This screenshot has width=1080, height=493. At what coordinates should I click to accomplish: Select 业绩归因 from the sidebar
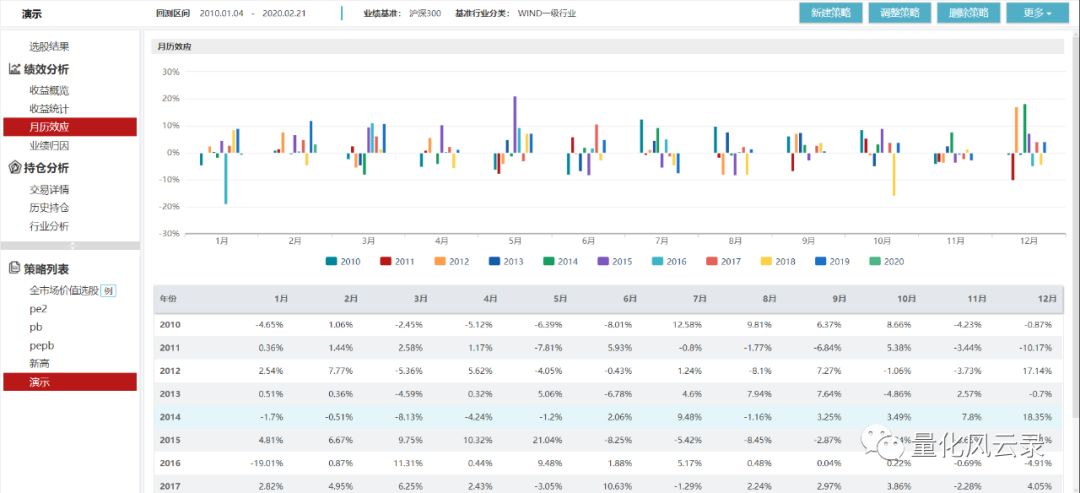click(x=49, y=146)
